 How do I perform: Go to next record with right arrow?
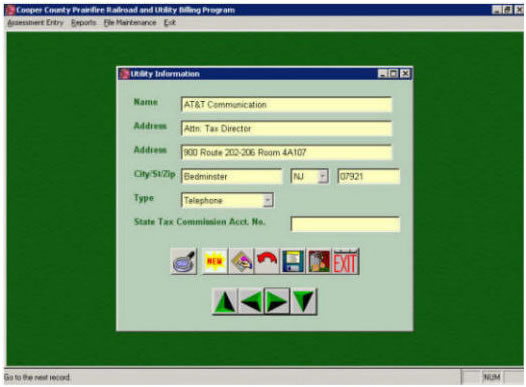click(277, 301)
